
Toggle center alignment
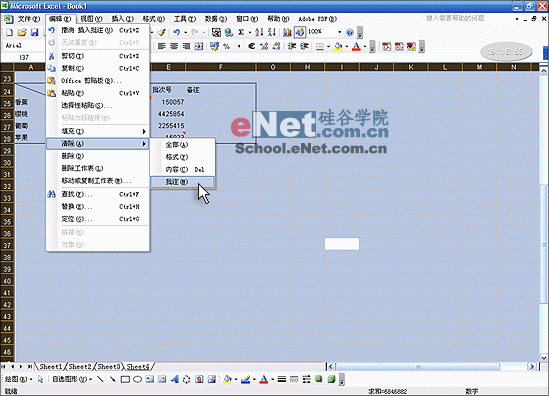[x=174, y=46]
